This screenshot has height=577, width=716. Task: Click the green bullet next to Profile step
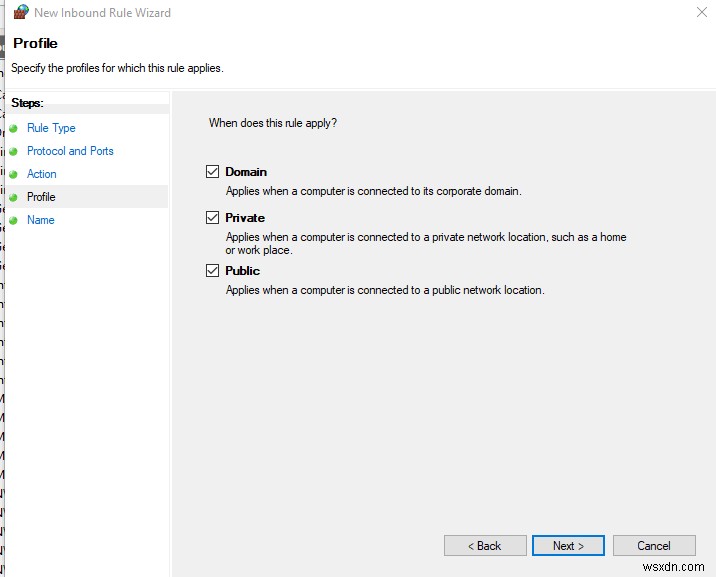(x=14, y=197)
